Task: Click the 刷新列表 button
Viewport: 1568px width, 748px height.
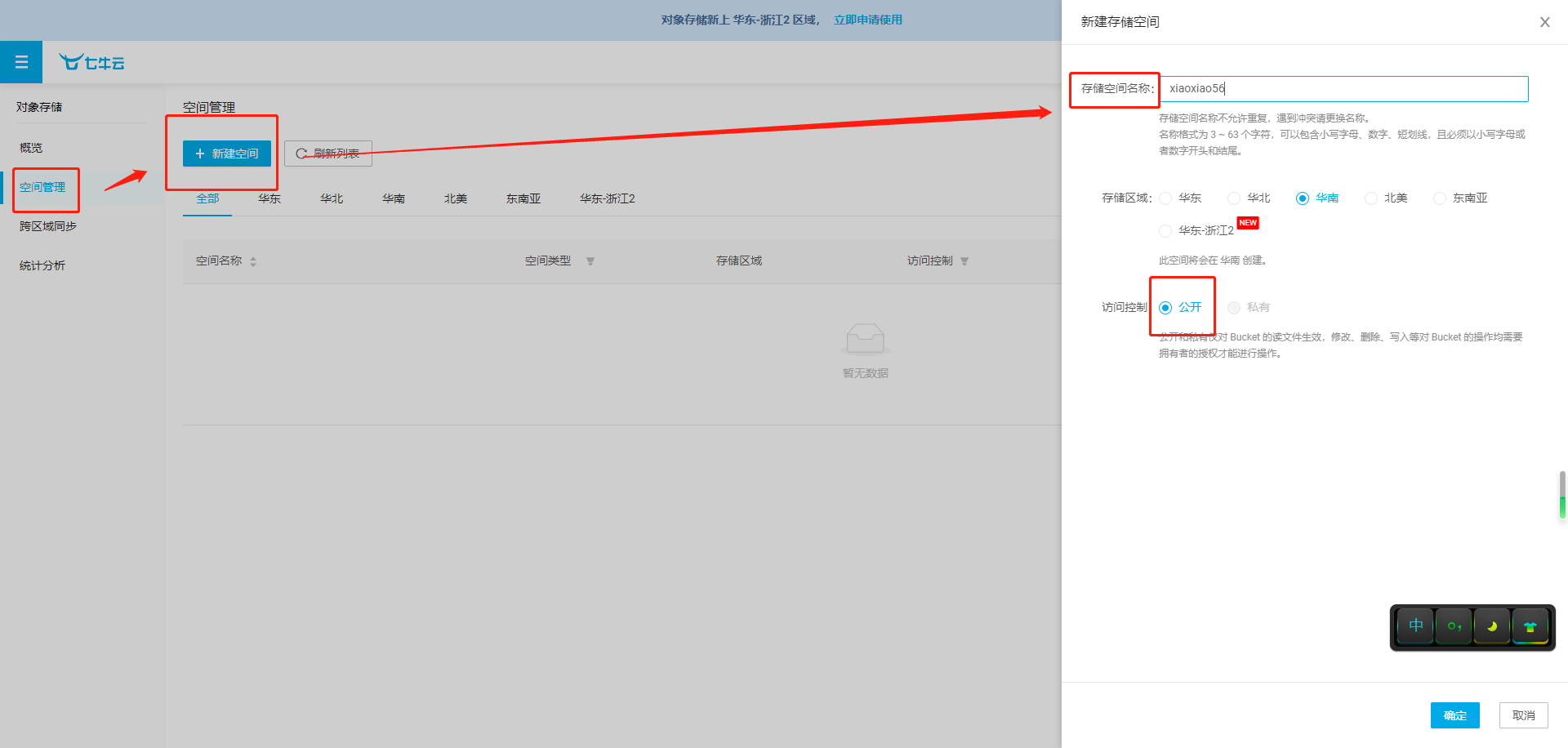Action: [x=328, y=154]
